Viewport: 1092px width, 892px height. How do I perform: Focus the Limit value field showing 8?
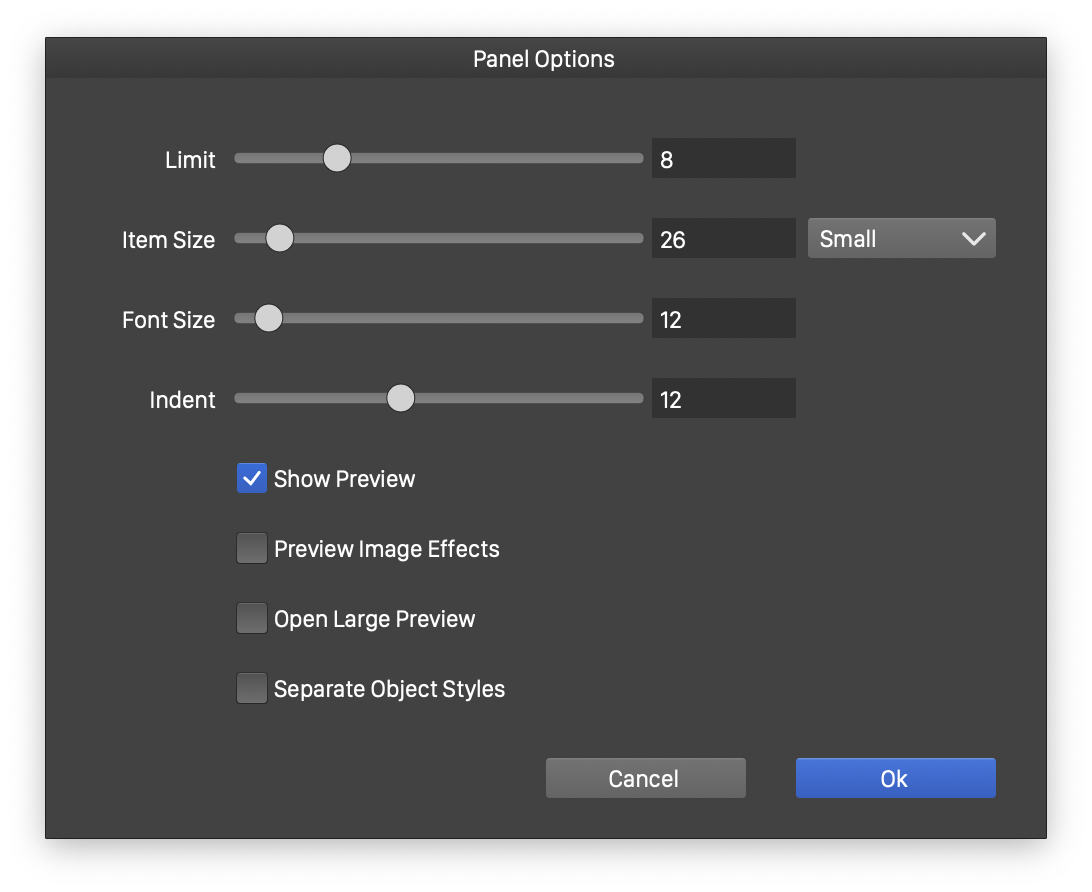(723, 159)
